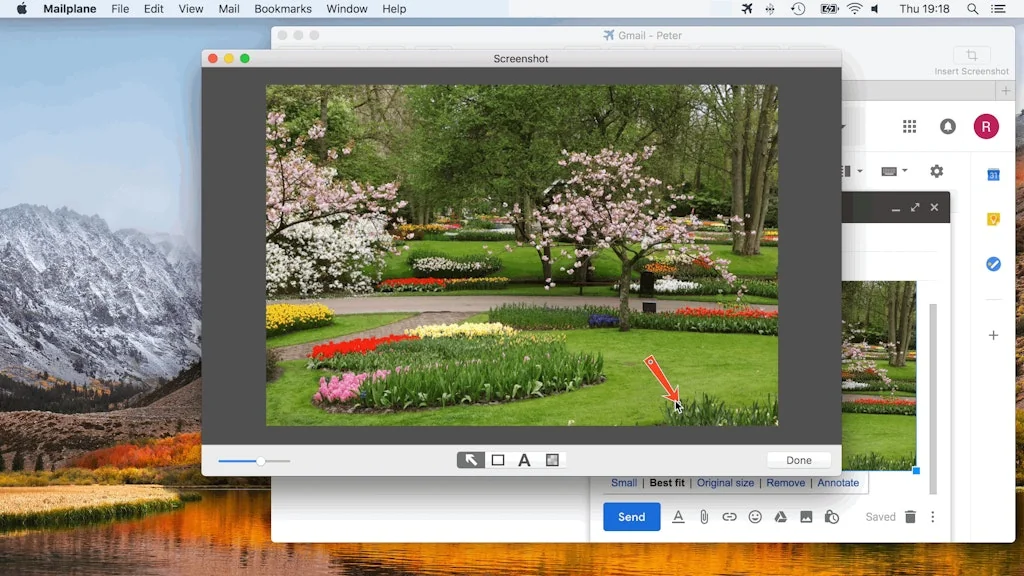Select the blur/pixelate tool
This screenshot has width=1024, height=576.
(x=552, y=460)
